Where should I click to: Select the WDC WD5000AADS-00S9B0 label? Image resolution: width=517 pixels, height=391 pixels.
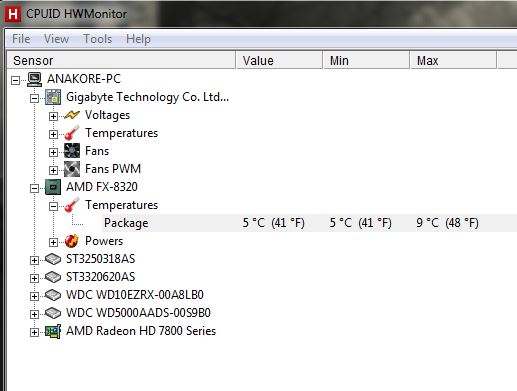click(138, 313)
